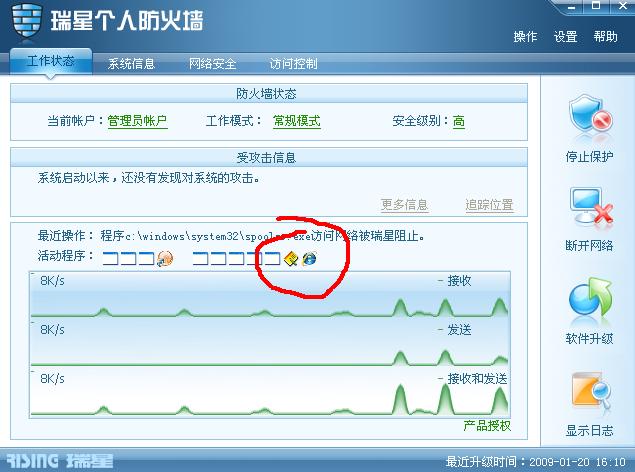Click the 软件升级 globe arrow icon
Screen dimensions: 635x472
590,298
